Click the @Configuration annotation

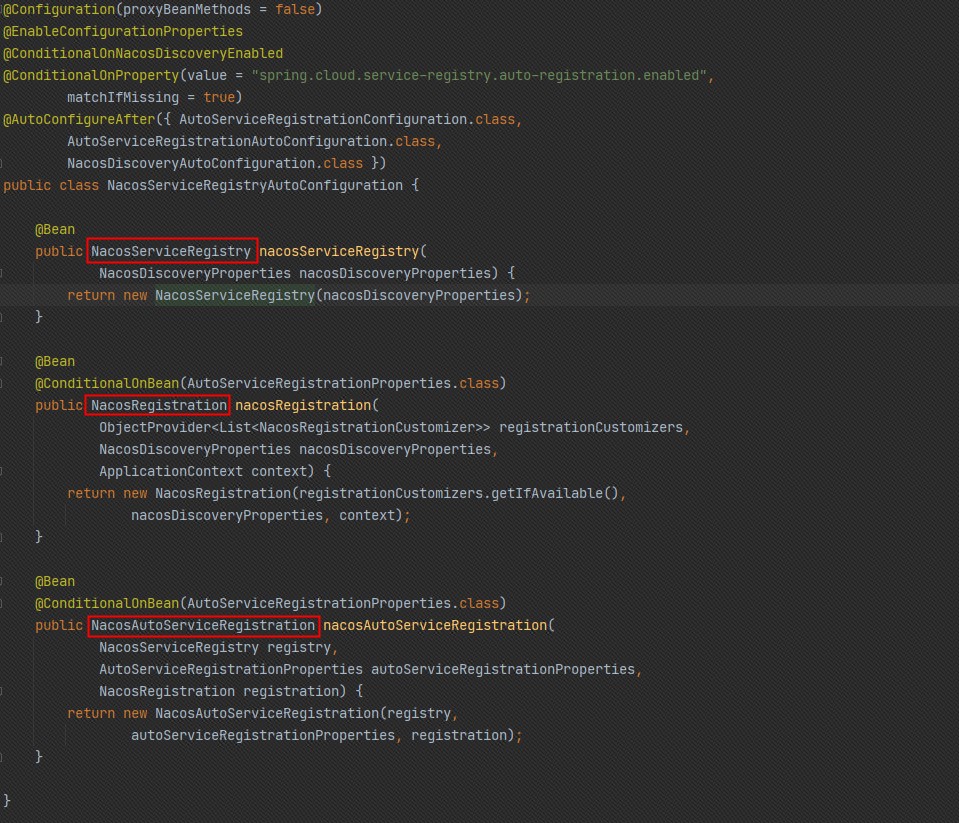coord(59,9)
